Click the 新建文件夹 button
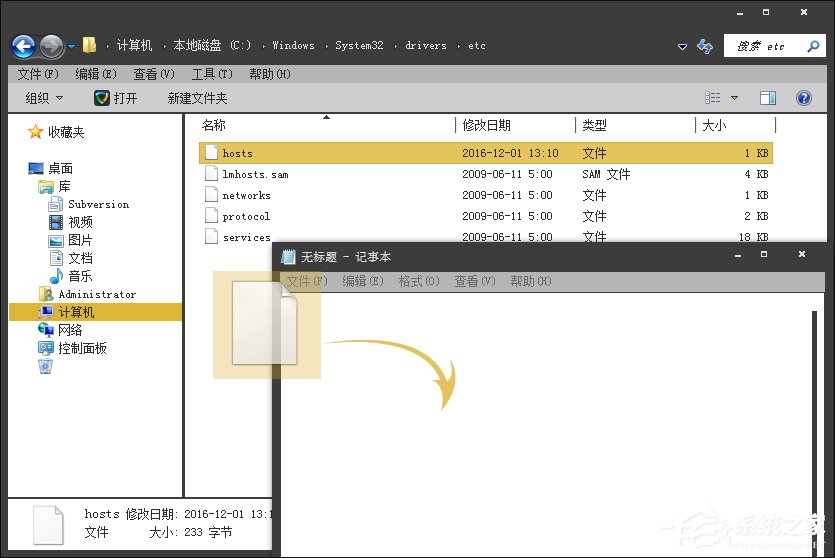Screen dimensions: 835x558 click(x=197, y=98)
